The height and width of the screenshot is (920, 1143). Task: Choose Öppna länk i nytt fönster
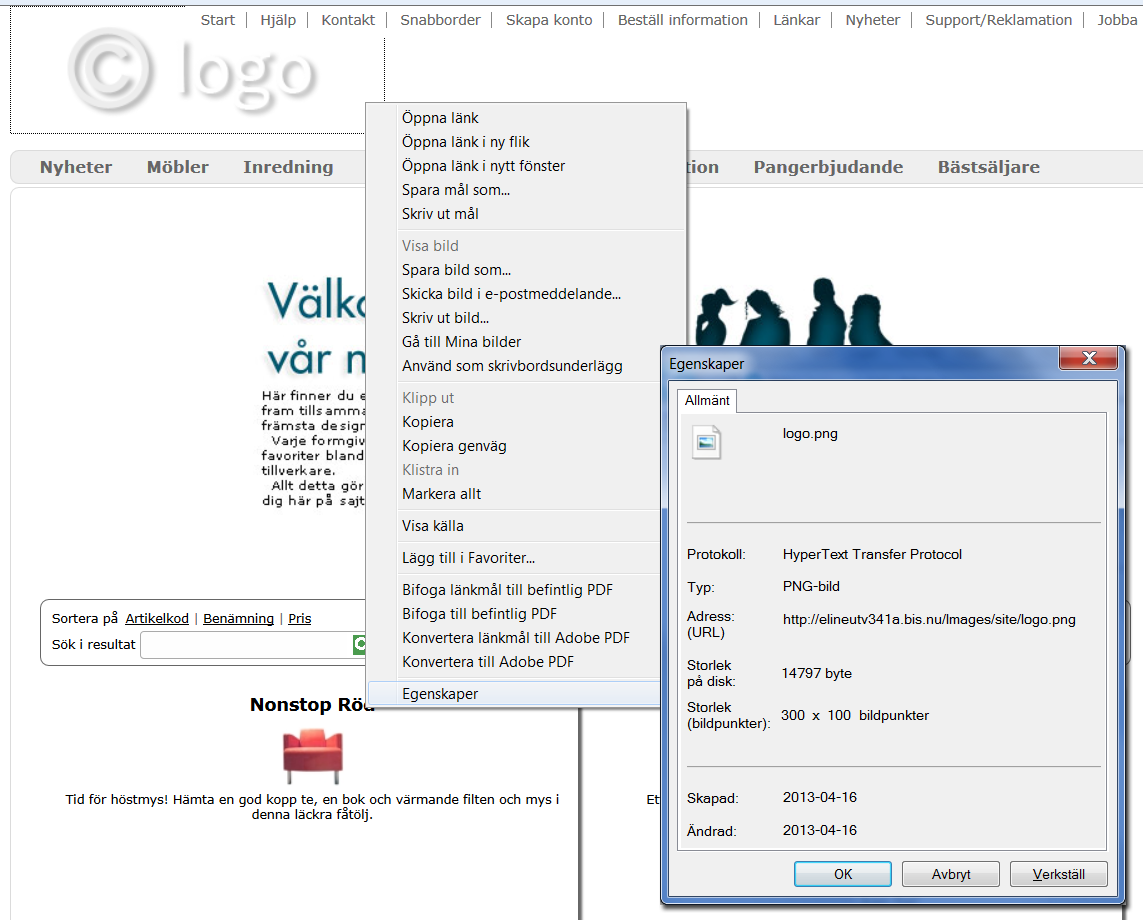(x=526, y=165)
